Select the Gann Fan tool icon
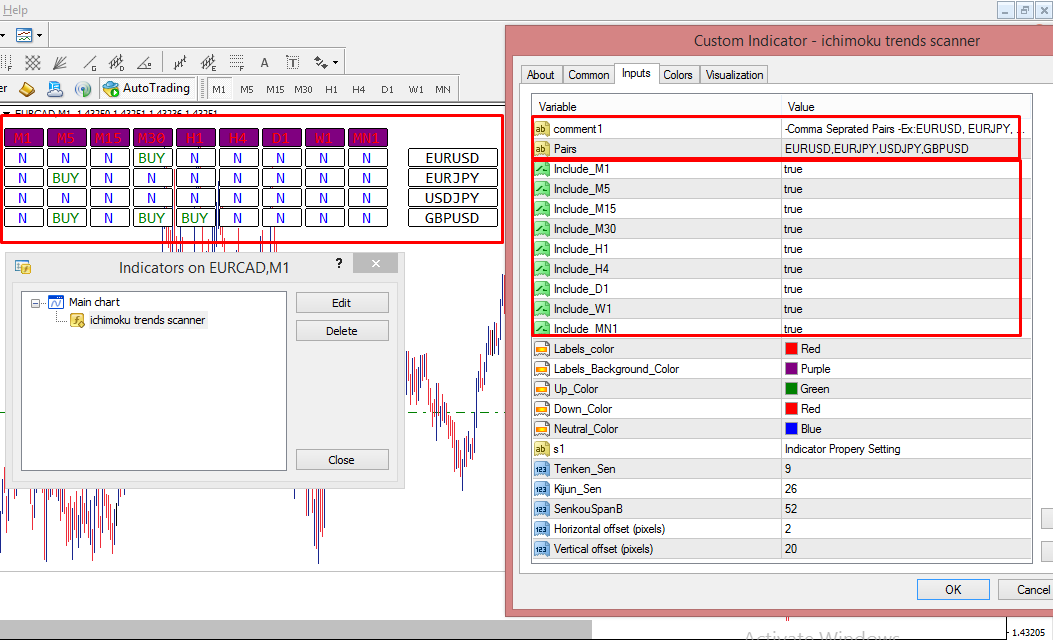The height and width of the screenshot is (640, 1053). [60, 62]
